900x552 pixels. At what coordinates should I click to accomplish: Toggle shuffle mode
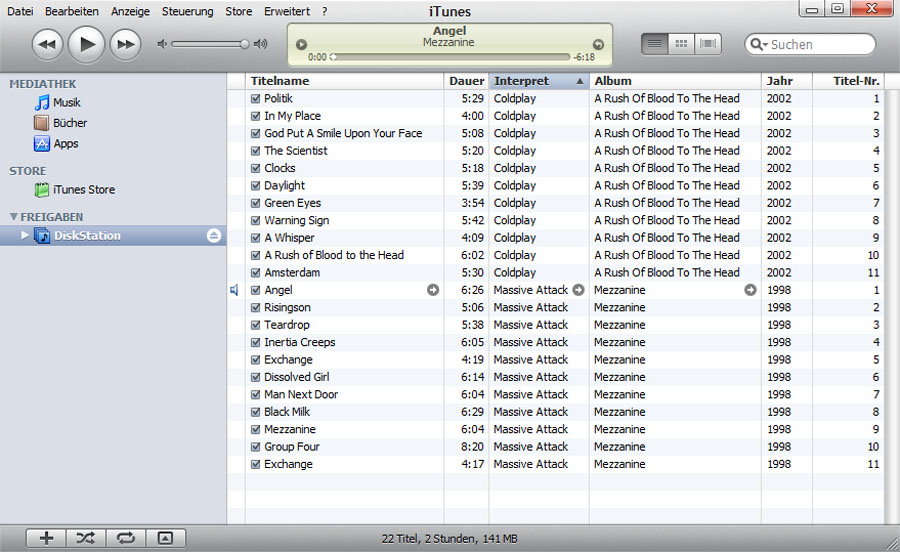(86, 538)
